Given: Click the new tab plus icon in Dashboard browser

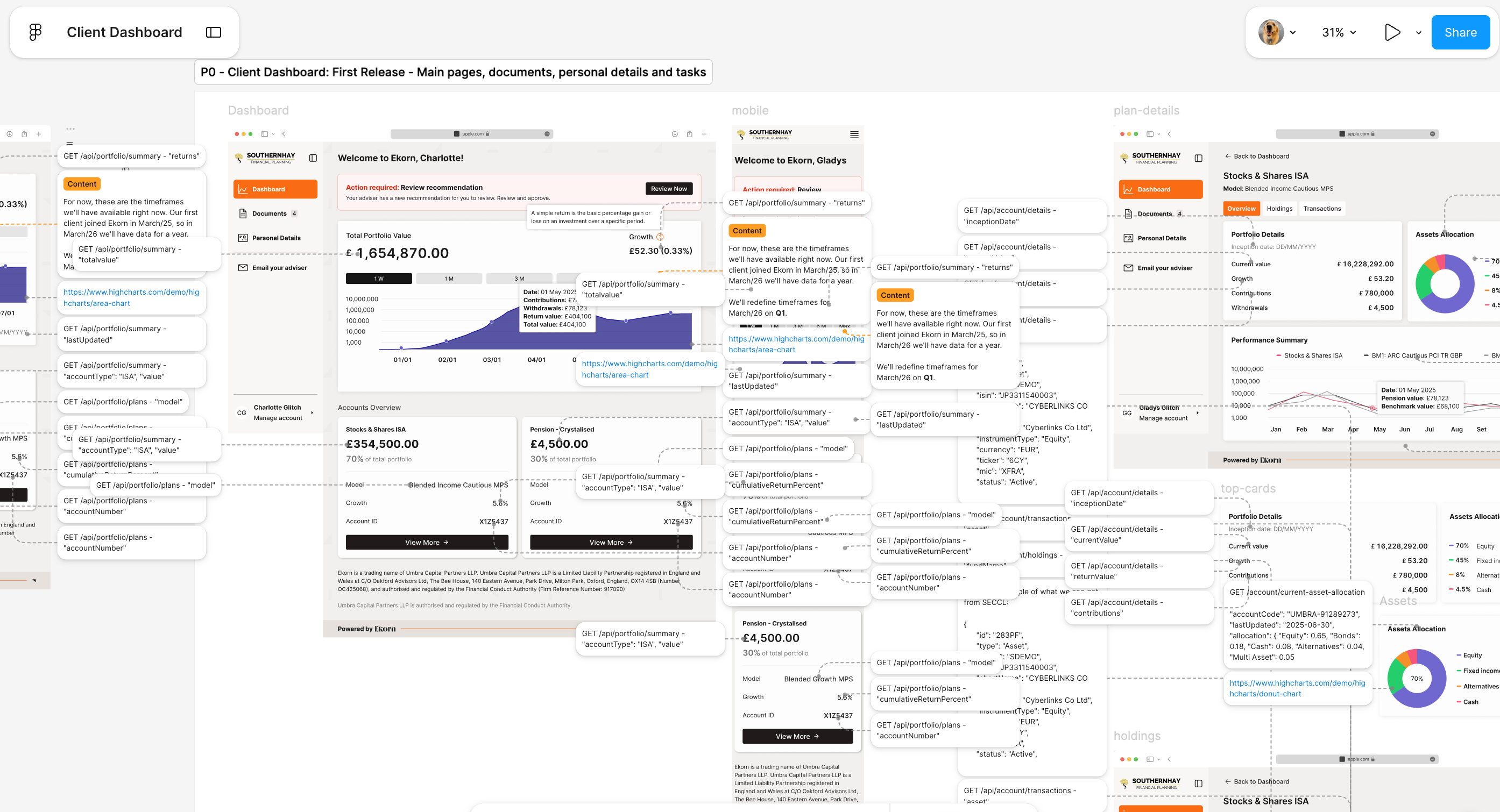Looking at the screenshot, I should [x=704, y=134].
